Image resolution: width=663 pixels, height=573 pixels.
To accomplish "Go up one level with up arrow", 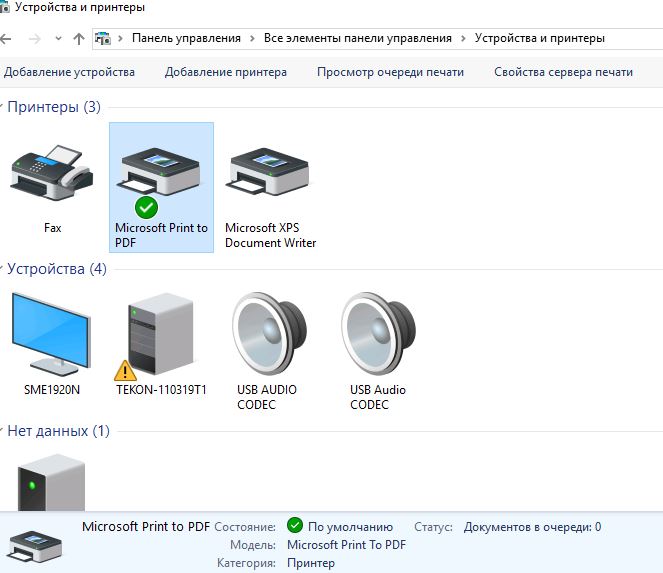I will pyautogui.click(x=79, y=39).
